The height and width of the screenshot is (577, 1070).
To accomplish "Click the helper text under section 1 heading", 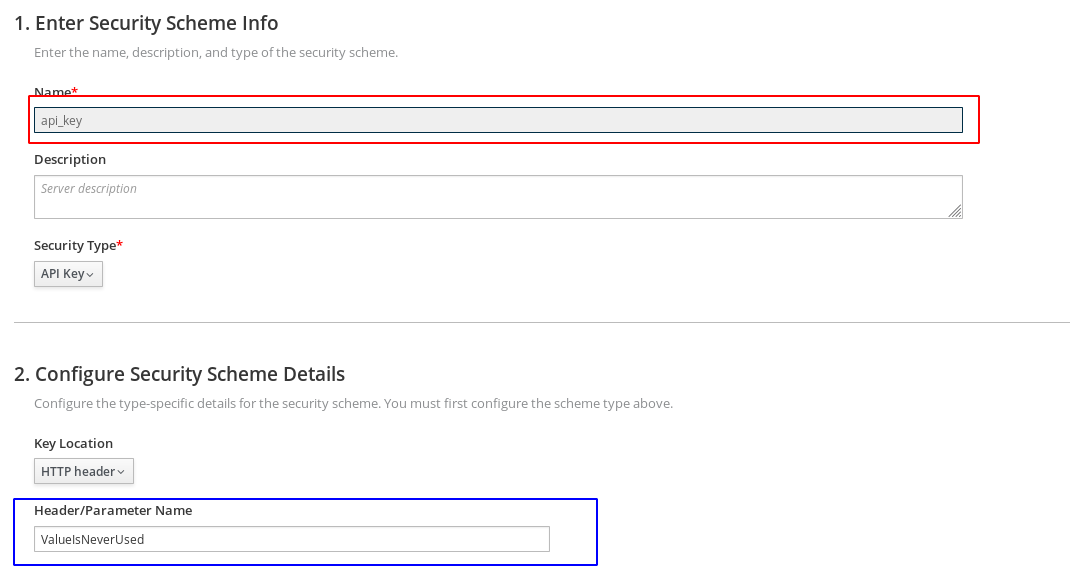I will click(x=216, y=52).
